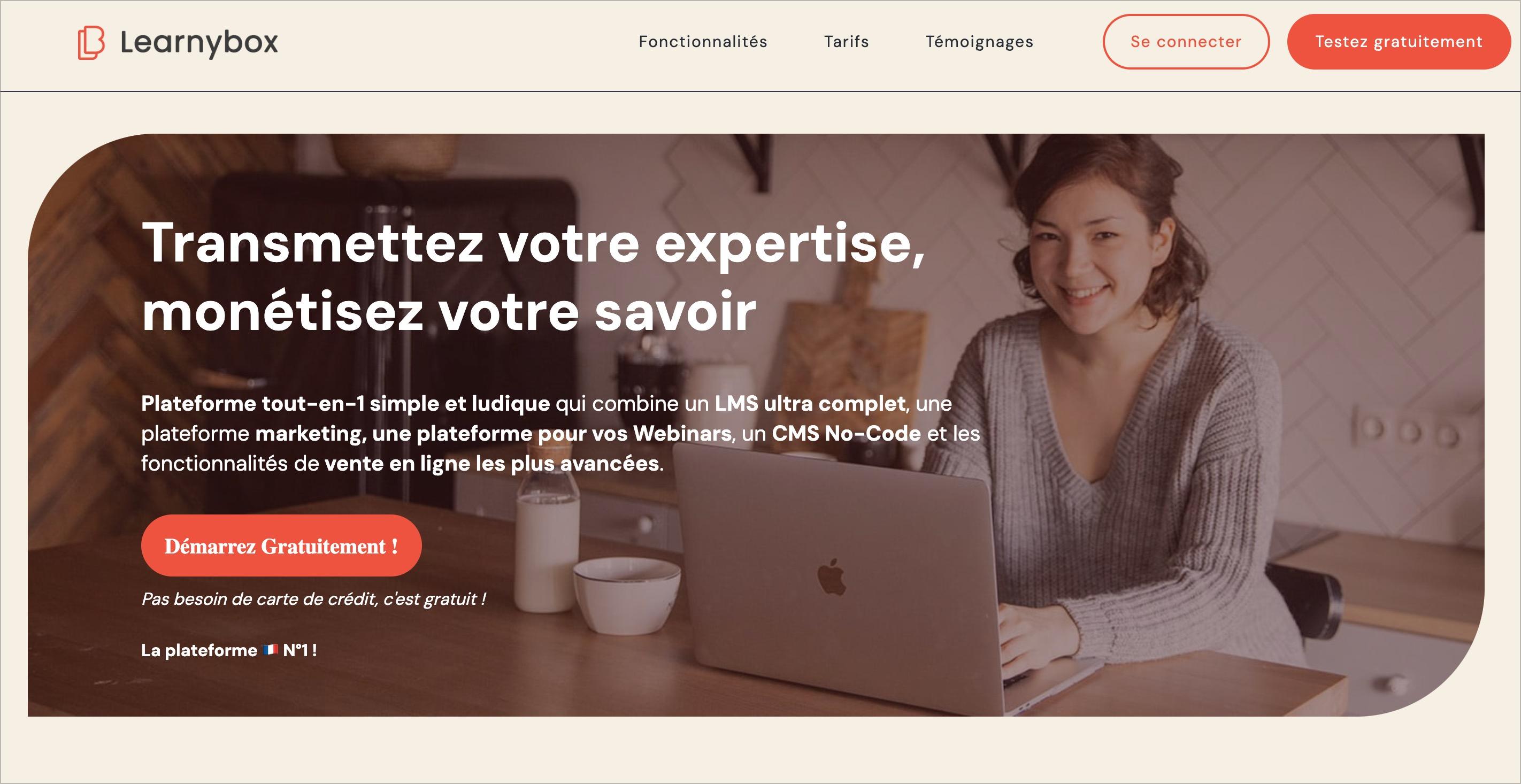
Task: Click Démarrez Gratuitement ! call-to-action
Action: pos(281,545)
